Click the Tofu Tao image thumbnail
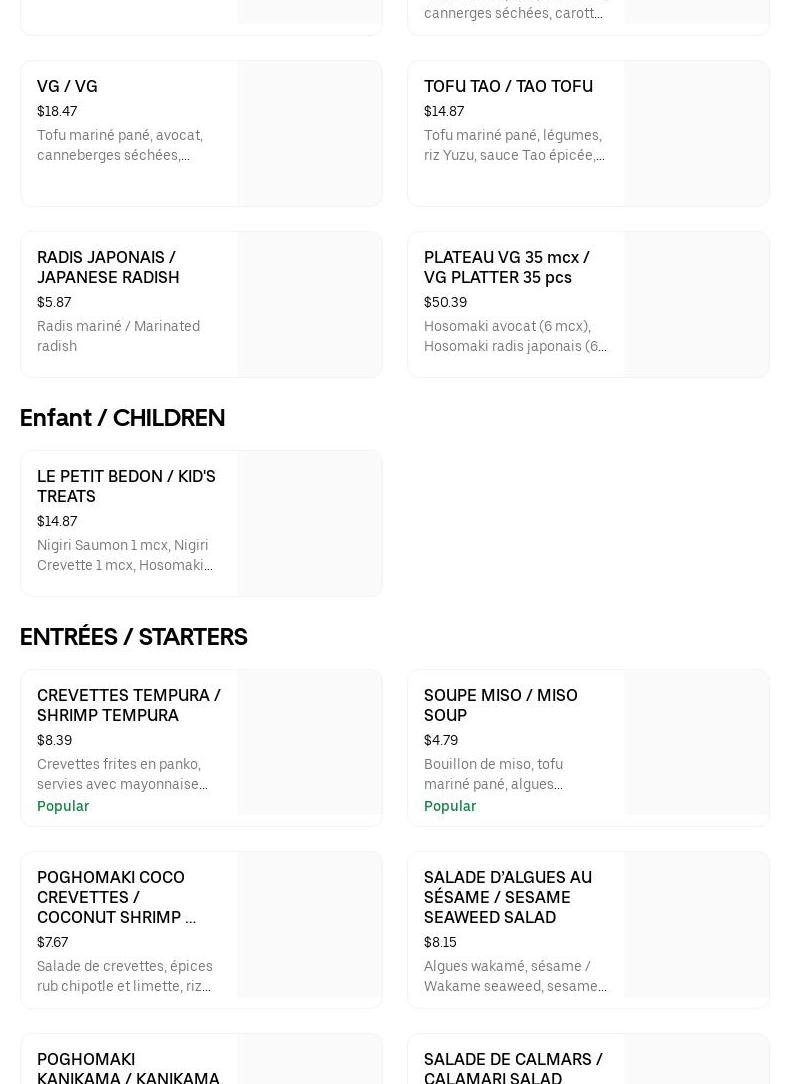Image resolution: width=804 pixels, height=1084 pixels. [696, 134]
